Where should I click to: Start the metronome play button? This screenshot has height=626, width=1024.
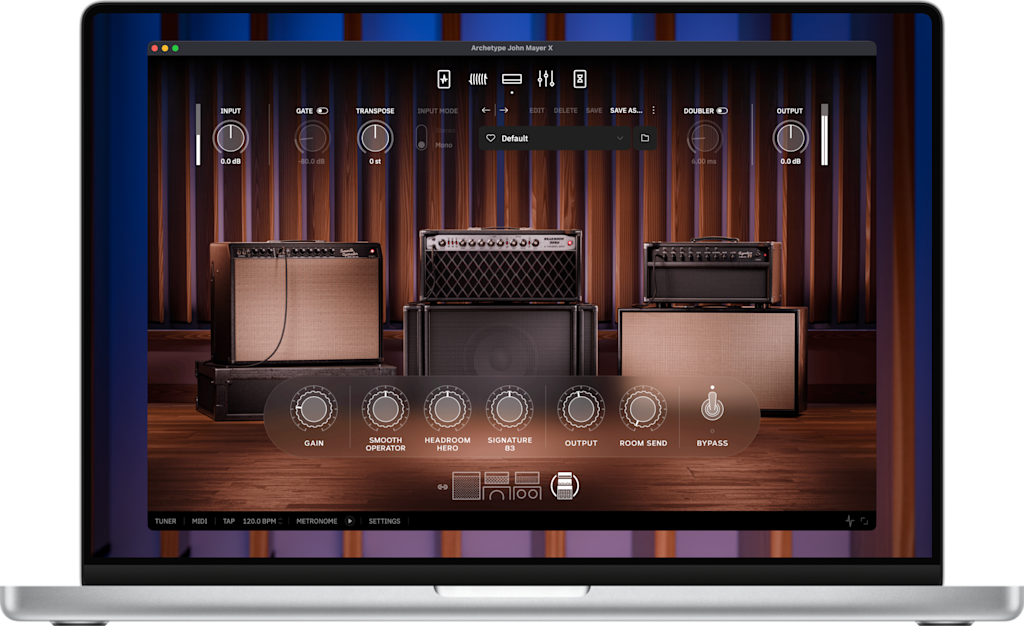(x=350, y=521)
